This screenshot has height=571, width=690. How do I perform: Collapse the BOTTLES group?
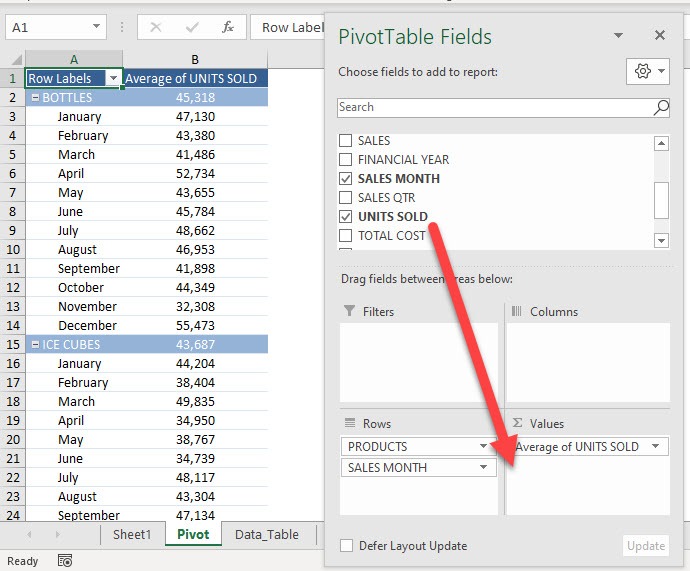click(35, 98)
